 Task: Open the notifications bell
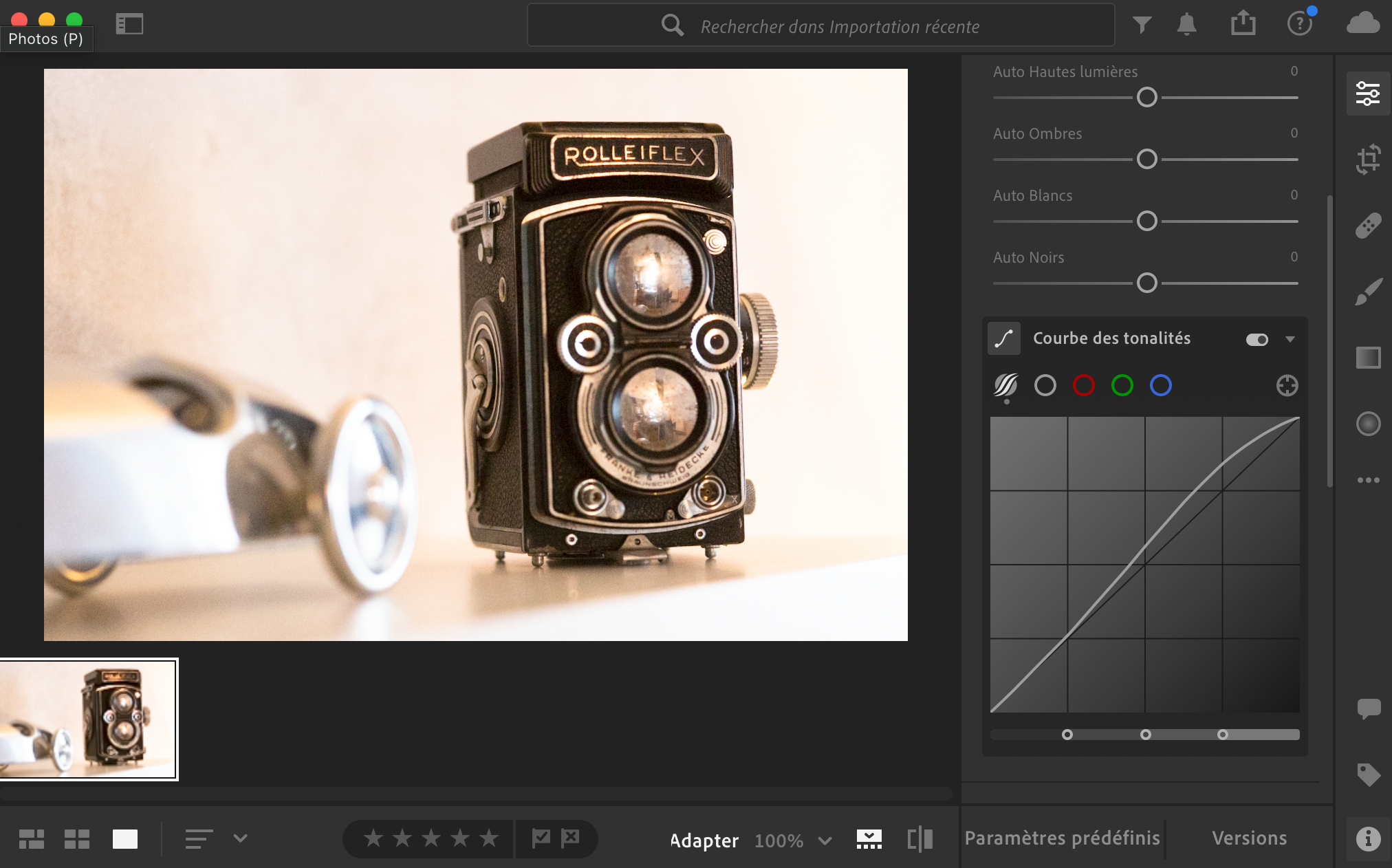pos(1187,25)
